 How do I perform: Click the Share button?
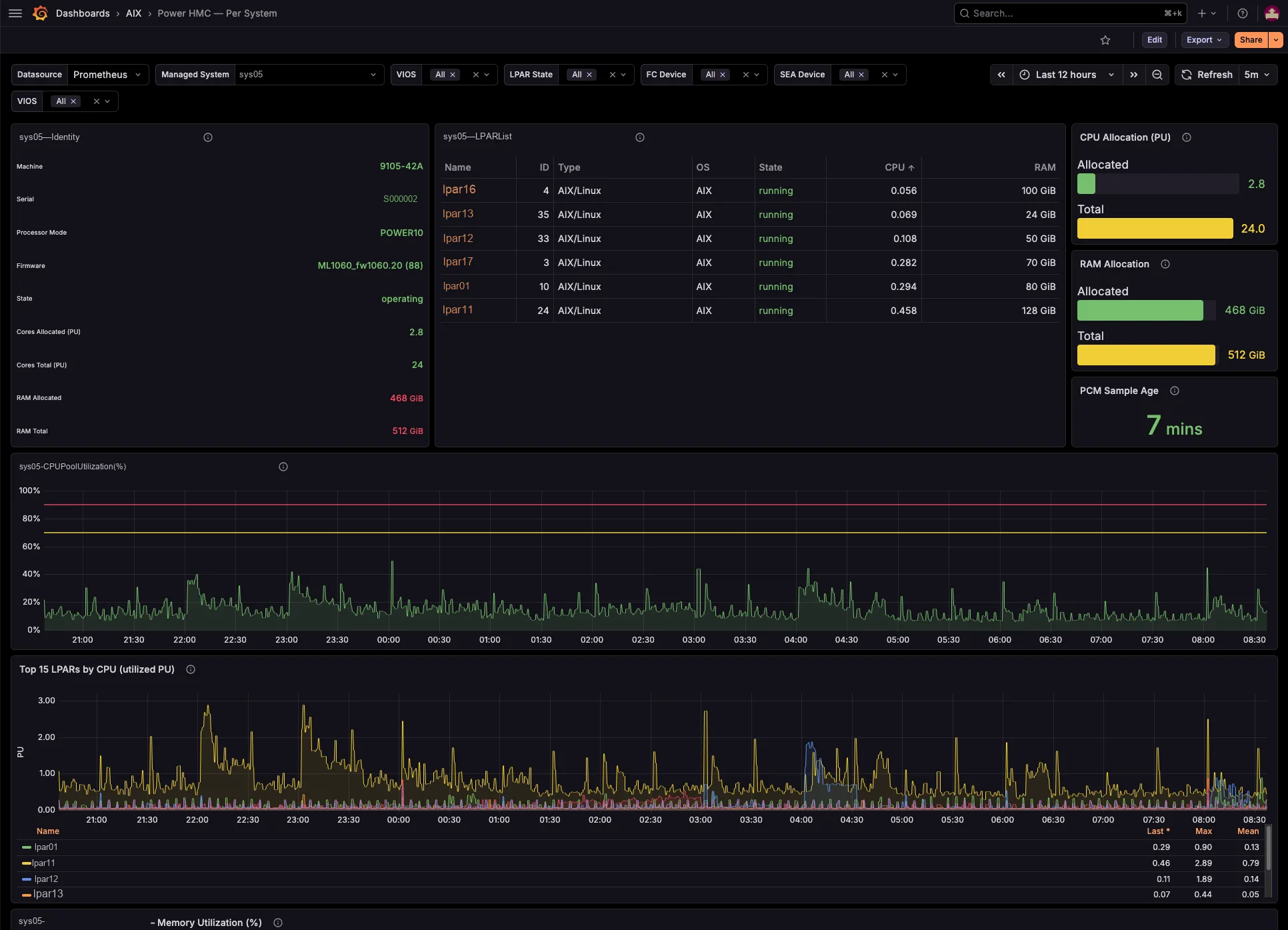[x=1251, y=40]
